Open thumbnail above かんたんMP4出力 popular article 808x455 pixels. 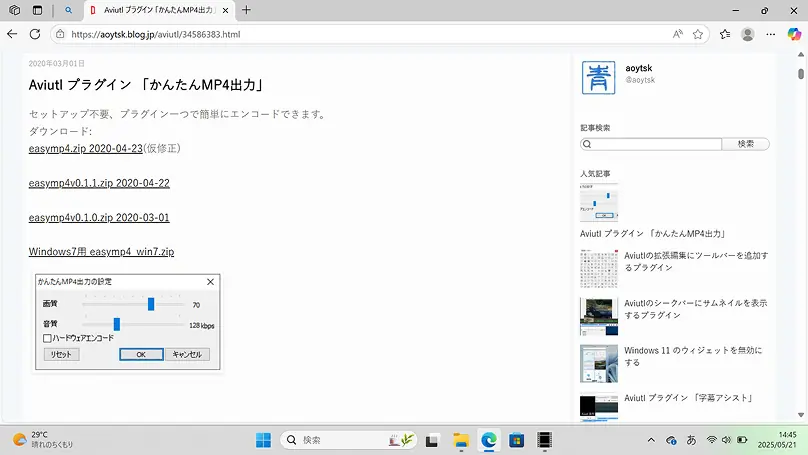coord(599,203)
